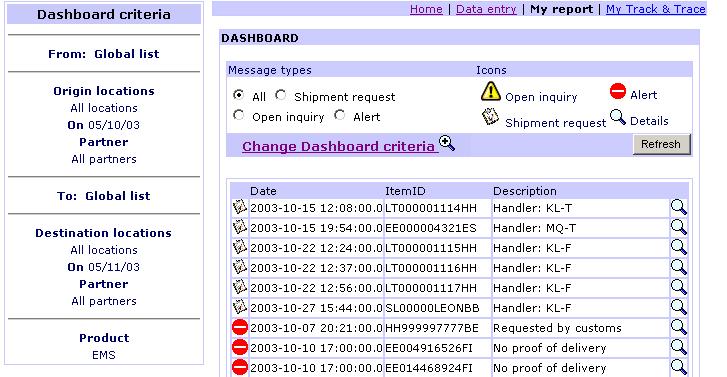Click shipment request icon for LT000001117HH
This screenshot has height=377, width=727.
(240, 287)
